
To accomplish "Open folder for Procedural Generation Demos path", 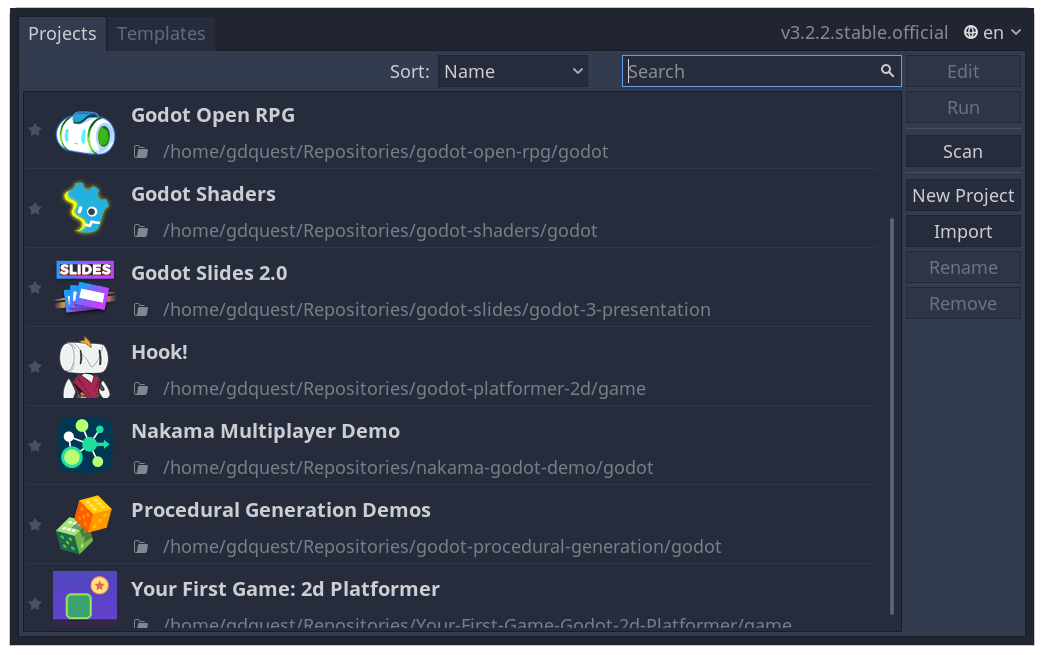I will click(x=140, y=547).
